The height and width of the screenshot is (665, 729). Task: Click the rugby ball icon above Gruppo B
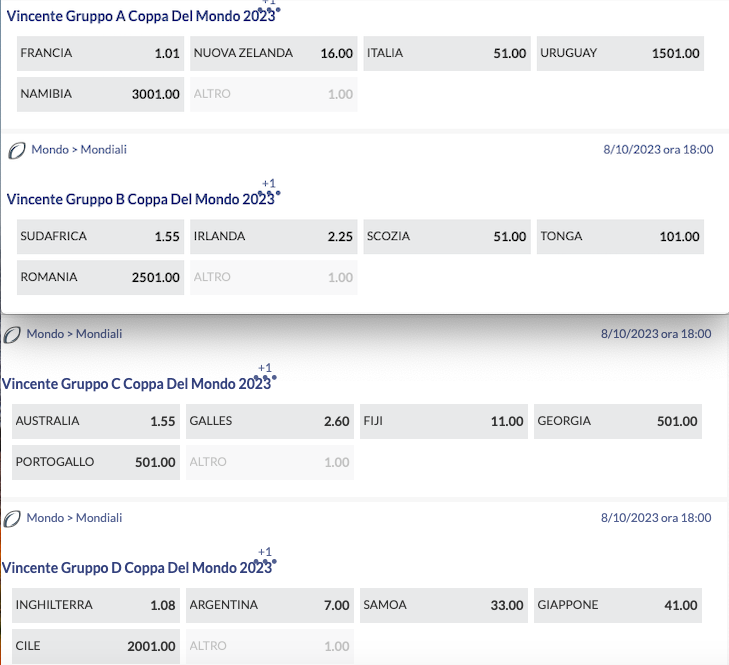coord(16,150)
